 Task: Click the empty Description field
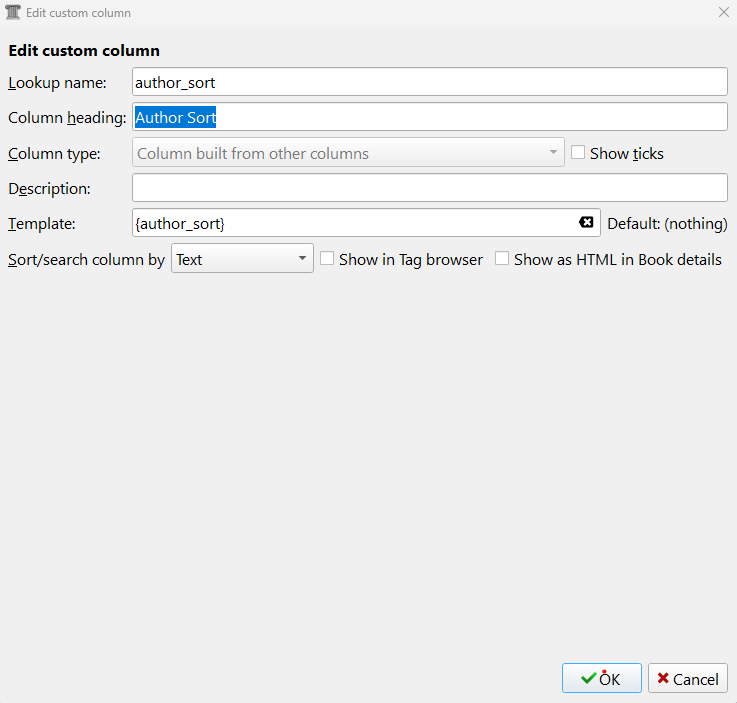(429, 188)
